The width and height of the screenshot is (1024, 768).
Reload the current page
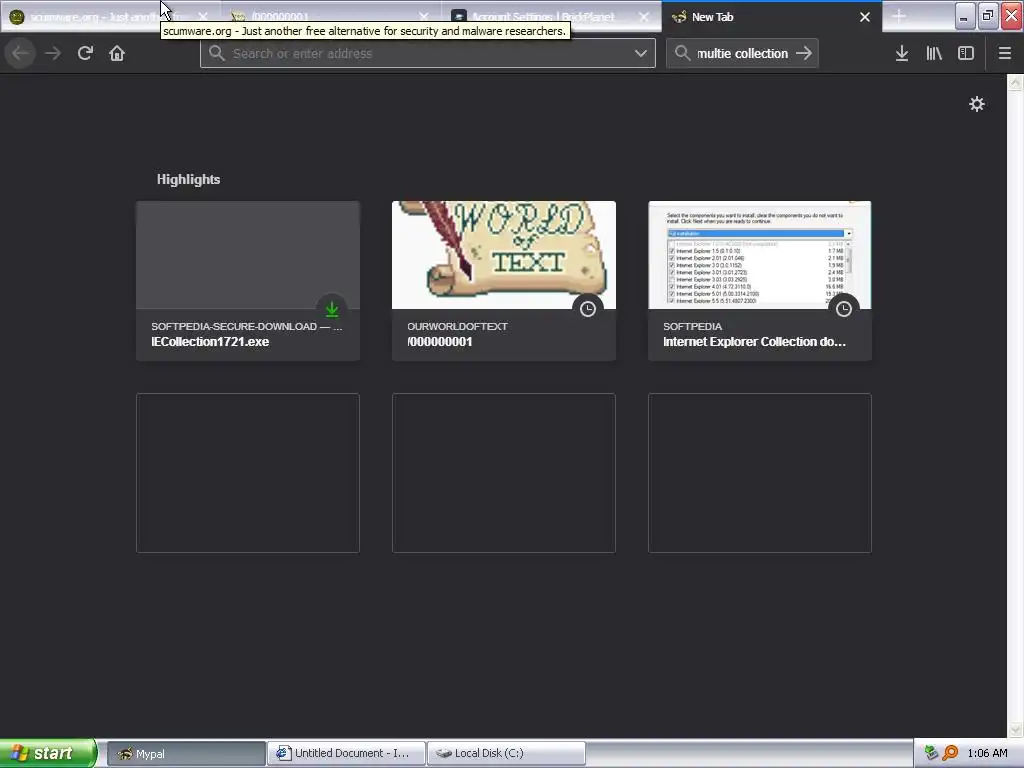85,54
